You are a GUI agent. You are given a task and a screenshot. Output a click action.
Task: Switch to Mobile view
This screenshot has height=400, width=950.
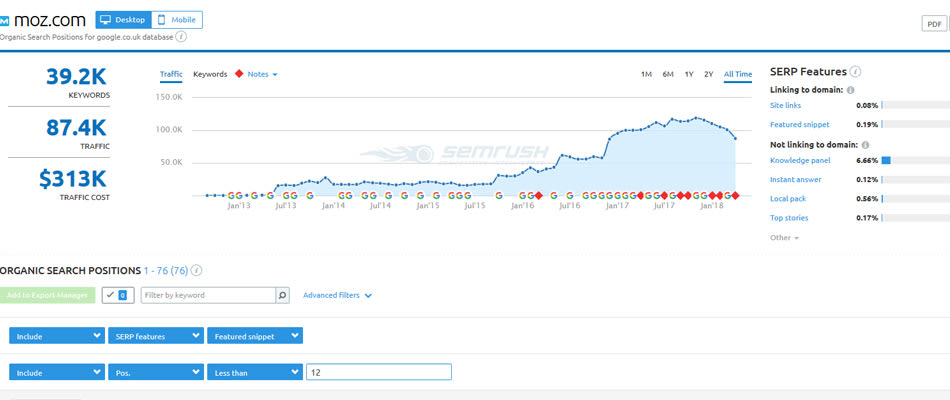point(177,20)
